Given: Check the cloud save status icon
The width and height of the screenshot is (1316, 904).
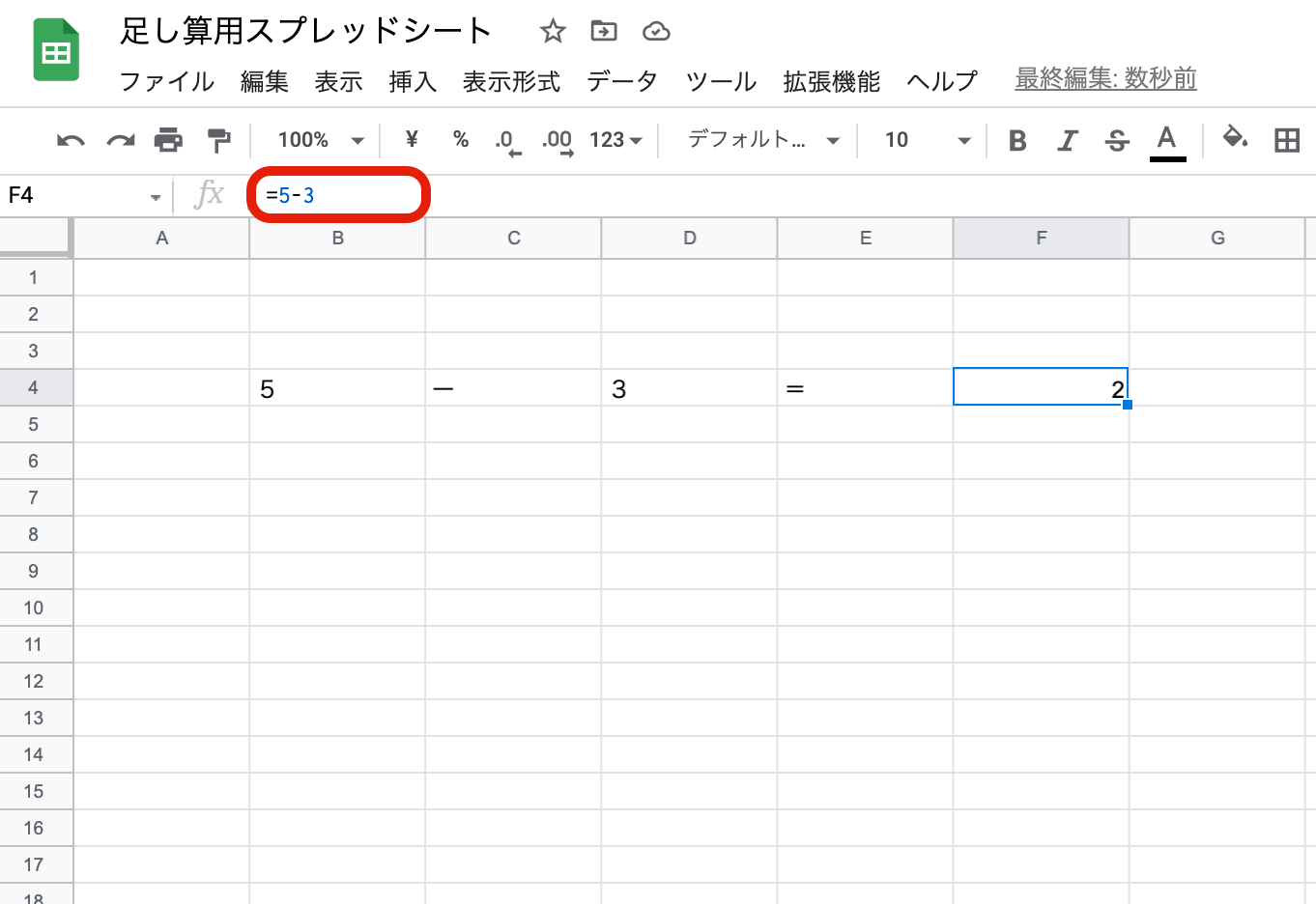Looking at the screenshot, I should (x=656, y=32).
